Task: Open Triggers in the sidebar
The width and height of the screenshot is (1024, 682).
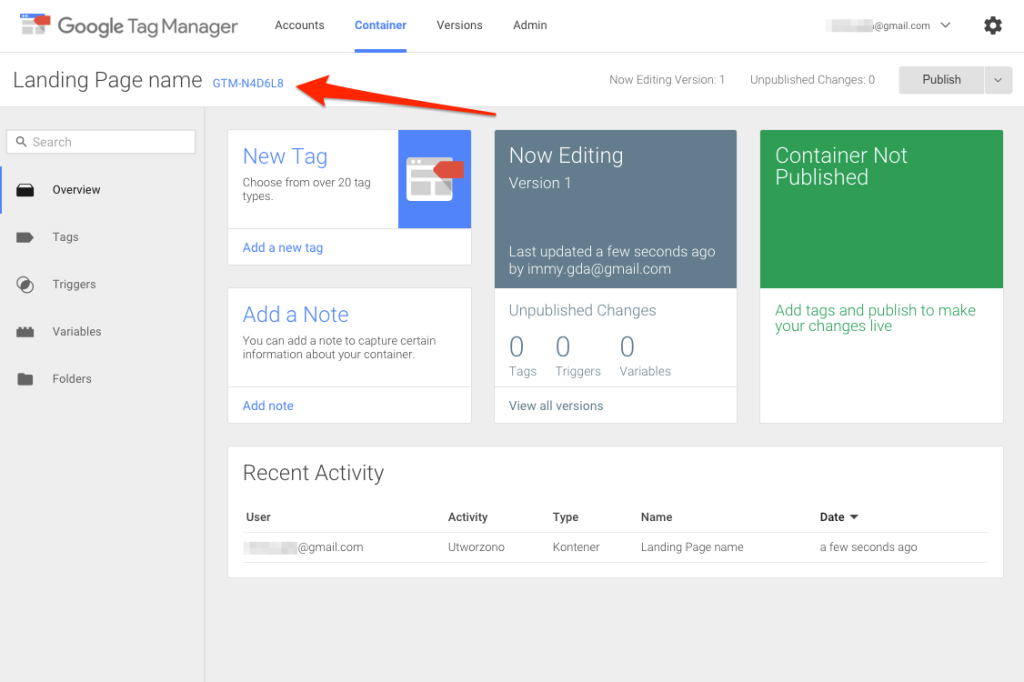Action: point(74,284)
